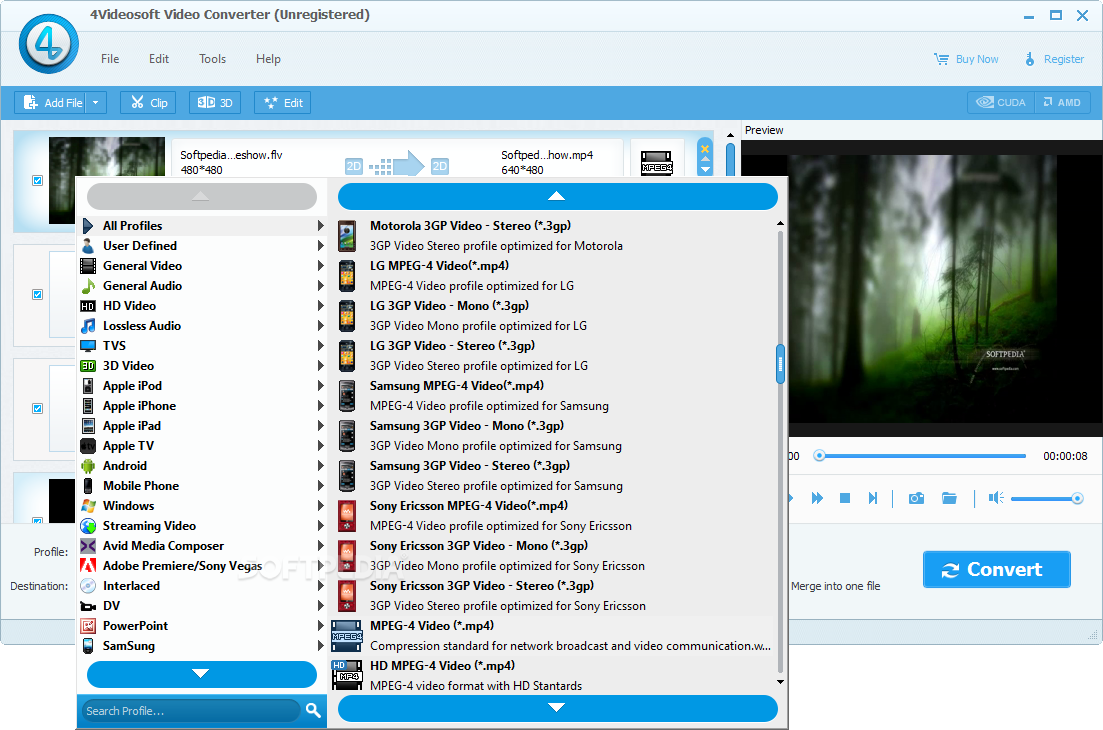The height and width of the screenshot is (730, 1103).
Task: Expand the SamSung submenu arrow
Action: tap(321, 646)
